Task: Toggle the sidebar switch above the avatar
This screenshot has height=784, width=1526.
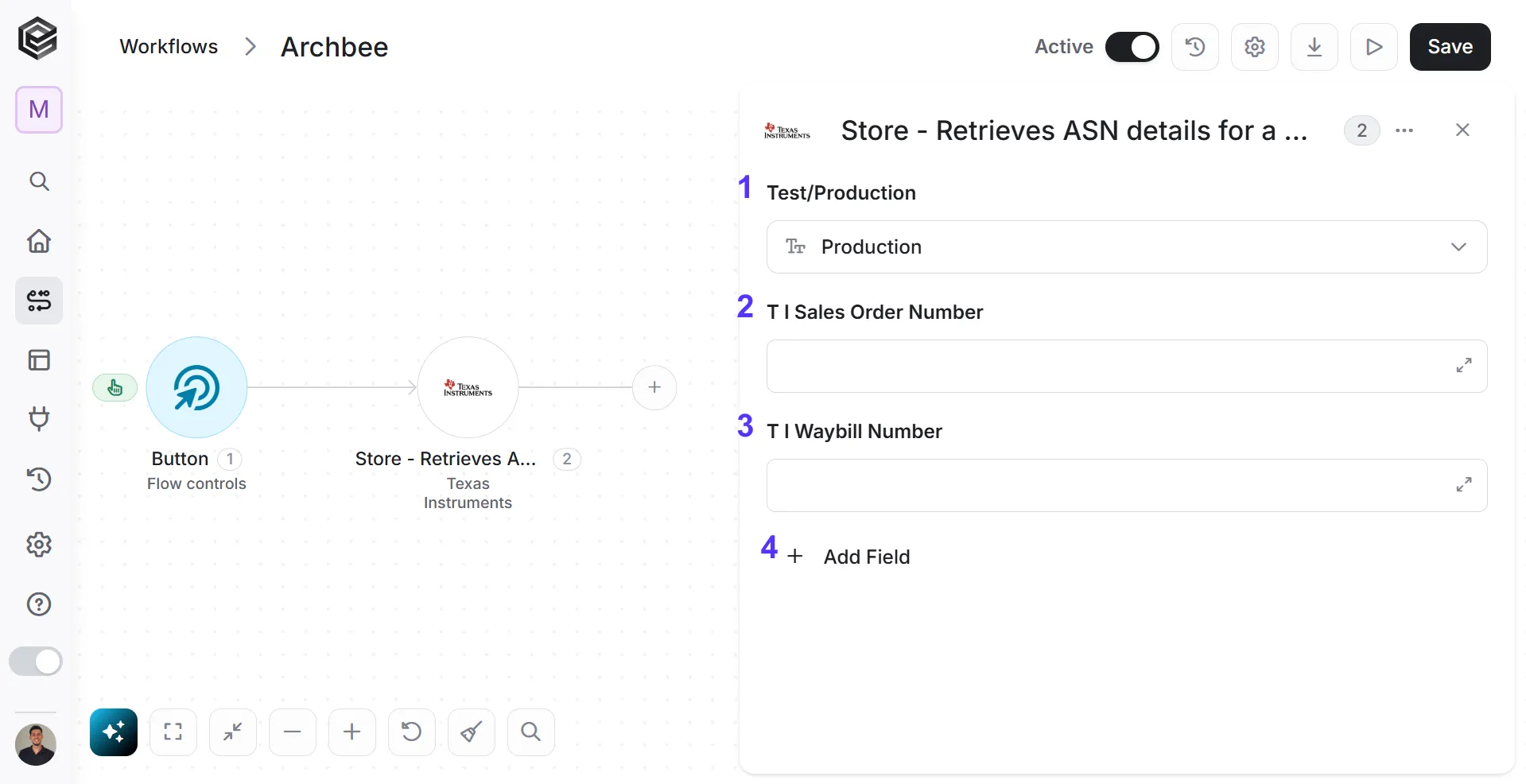Action: pos(36,662)
